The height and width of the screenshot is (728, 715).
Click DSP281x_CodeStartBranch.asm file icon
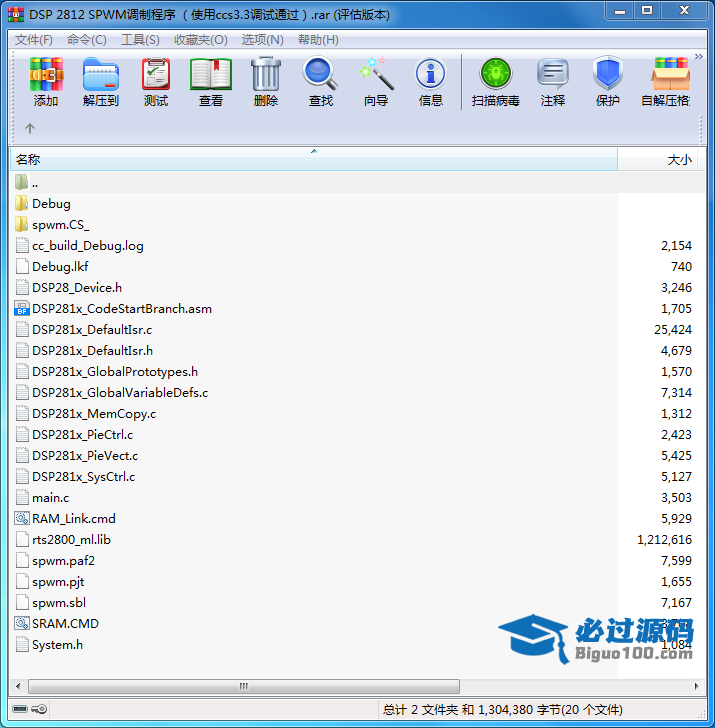22,308
